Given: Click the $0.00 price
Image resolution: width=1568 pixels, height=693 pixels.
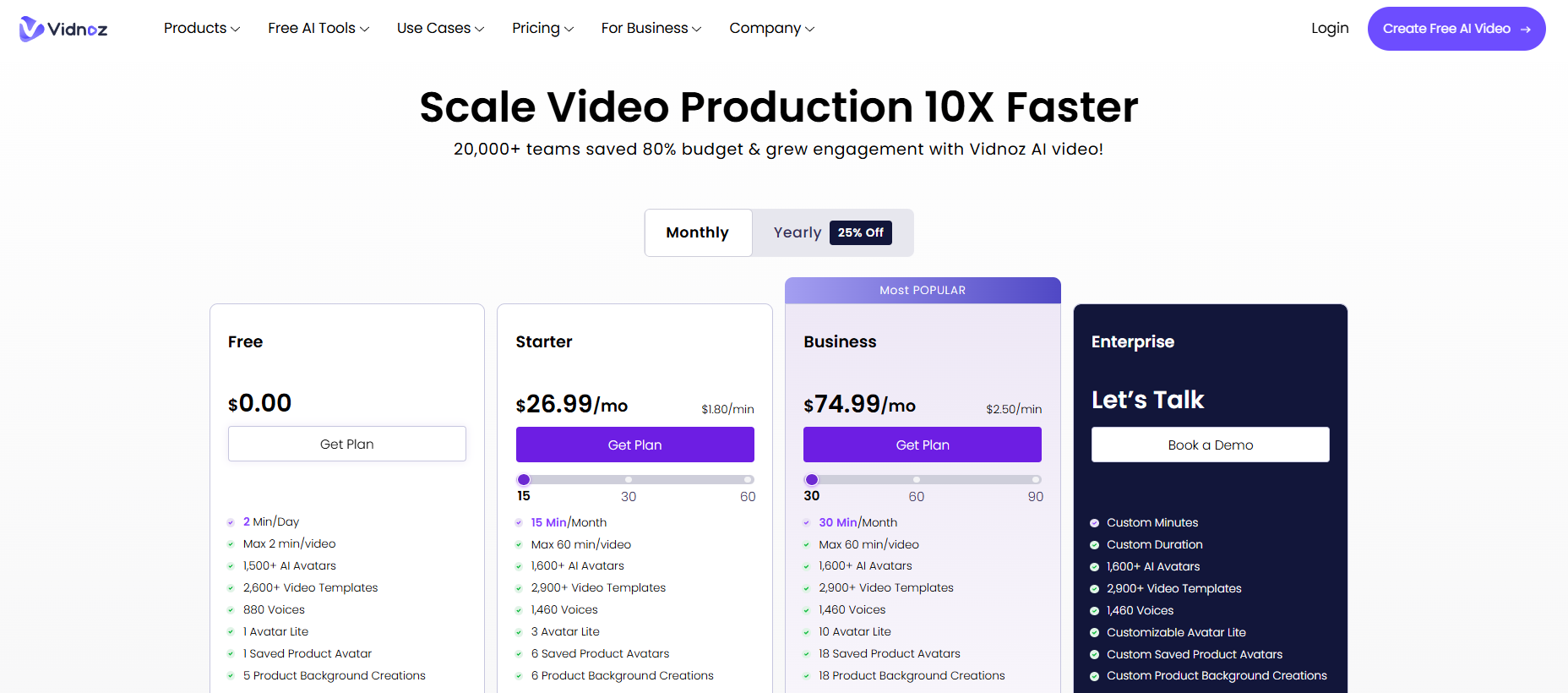Looking at the screenshot, I should 259,403.
